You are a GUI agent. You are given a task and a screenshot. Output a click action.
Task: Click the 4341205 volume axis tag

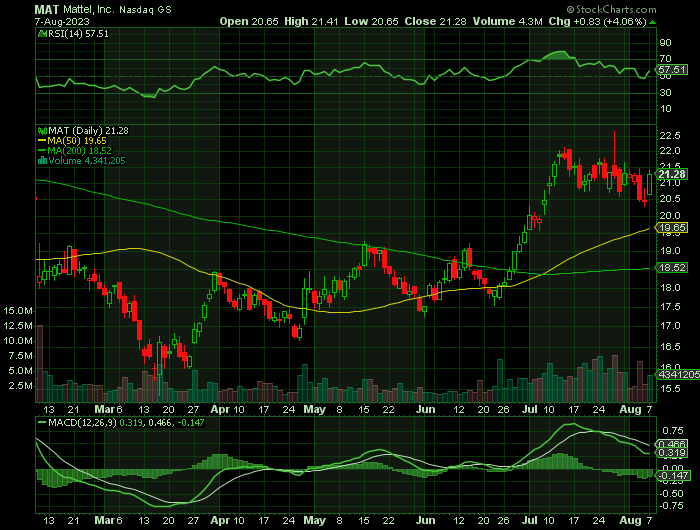pyautogui.click(x=678, y=374)
